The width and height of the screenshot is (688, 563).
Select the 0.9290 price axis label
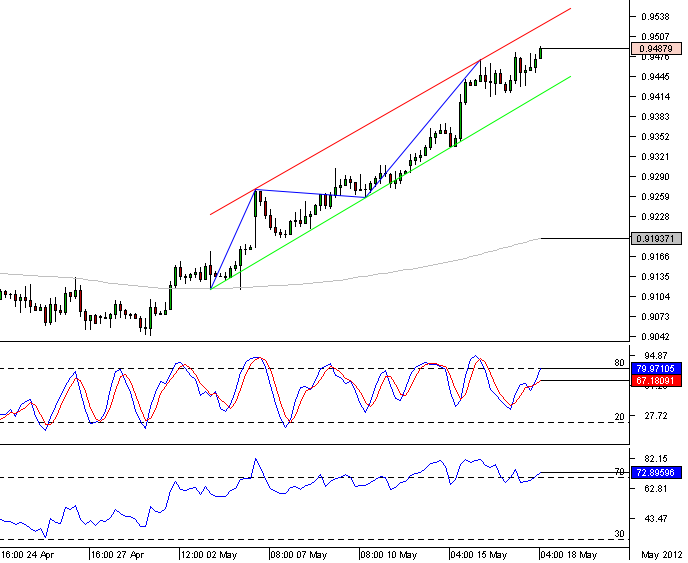[656, 177]
